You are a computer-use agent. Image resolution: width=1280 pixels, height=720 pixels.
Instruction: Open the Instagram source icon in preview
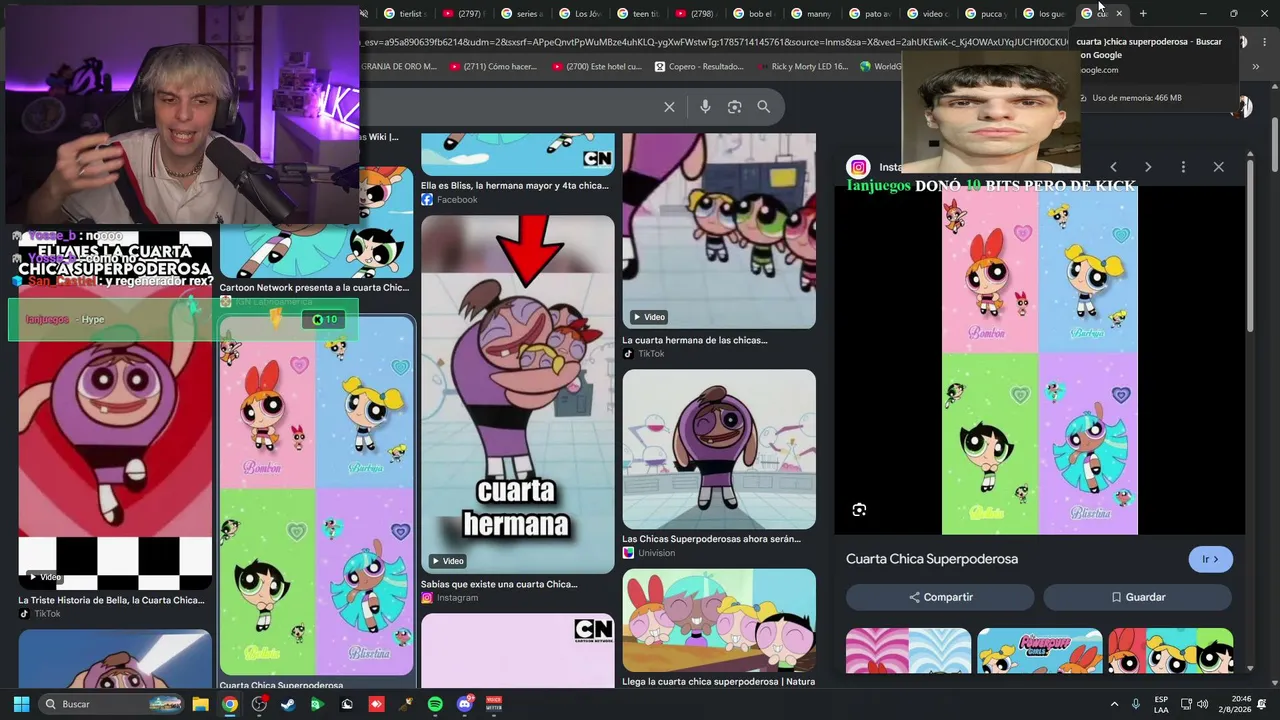click(x=858, y=167)
